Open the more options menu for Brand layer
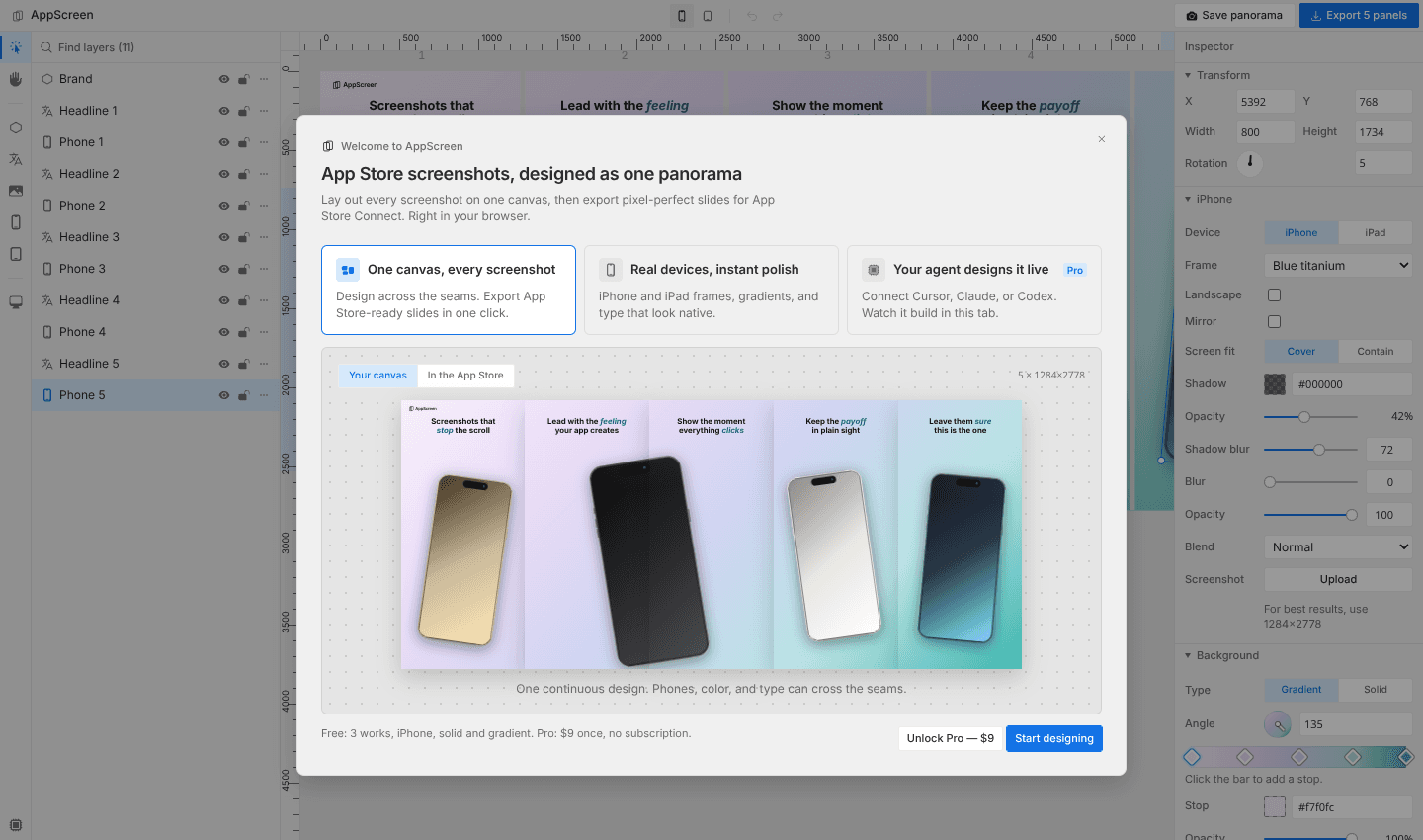The width and height of the screenshot is (1423, 840). (264, 79)
